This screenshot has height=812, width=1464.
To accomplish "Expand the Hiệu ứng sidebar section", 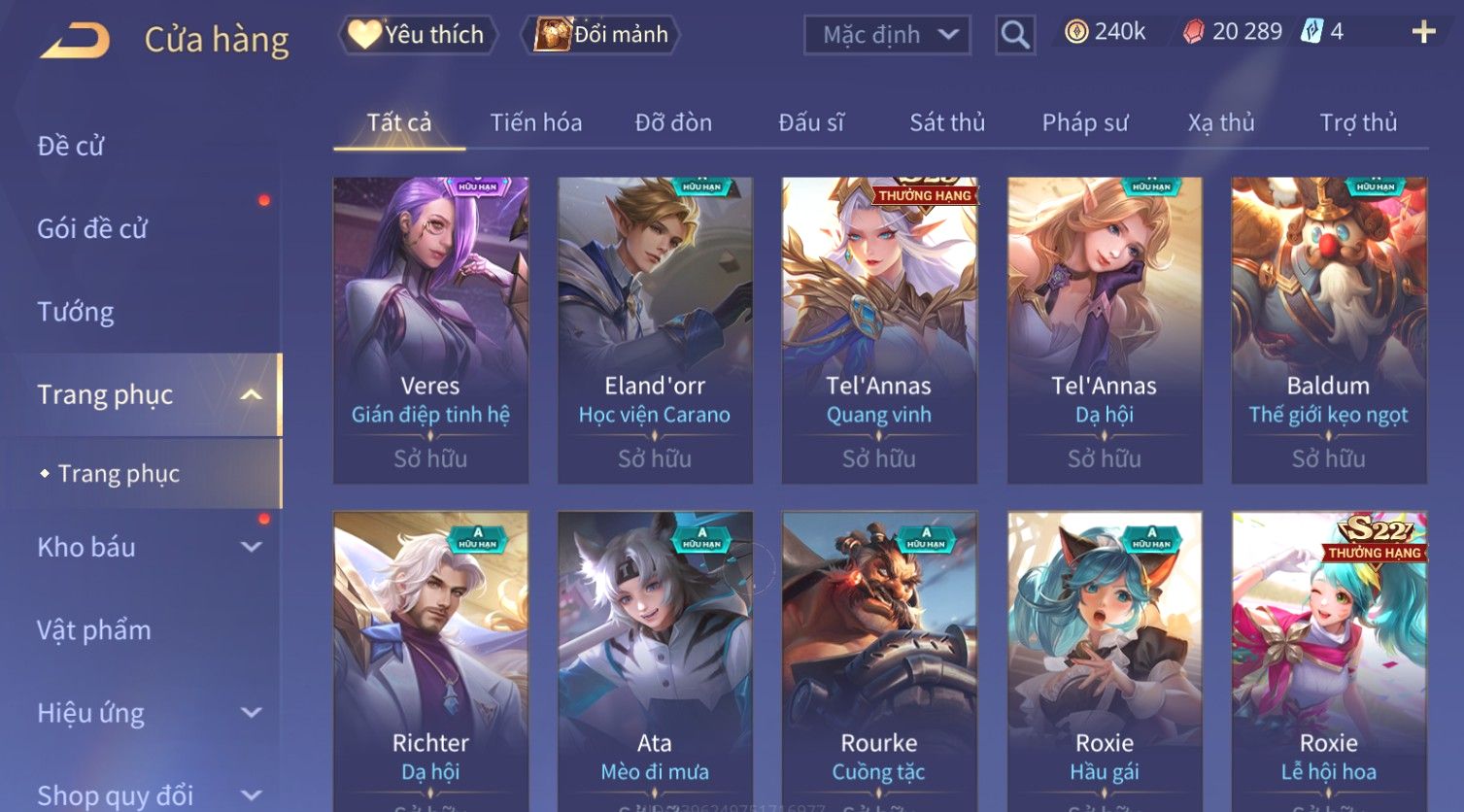I will pyautogui.click(x=251, y=713).
